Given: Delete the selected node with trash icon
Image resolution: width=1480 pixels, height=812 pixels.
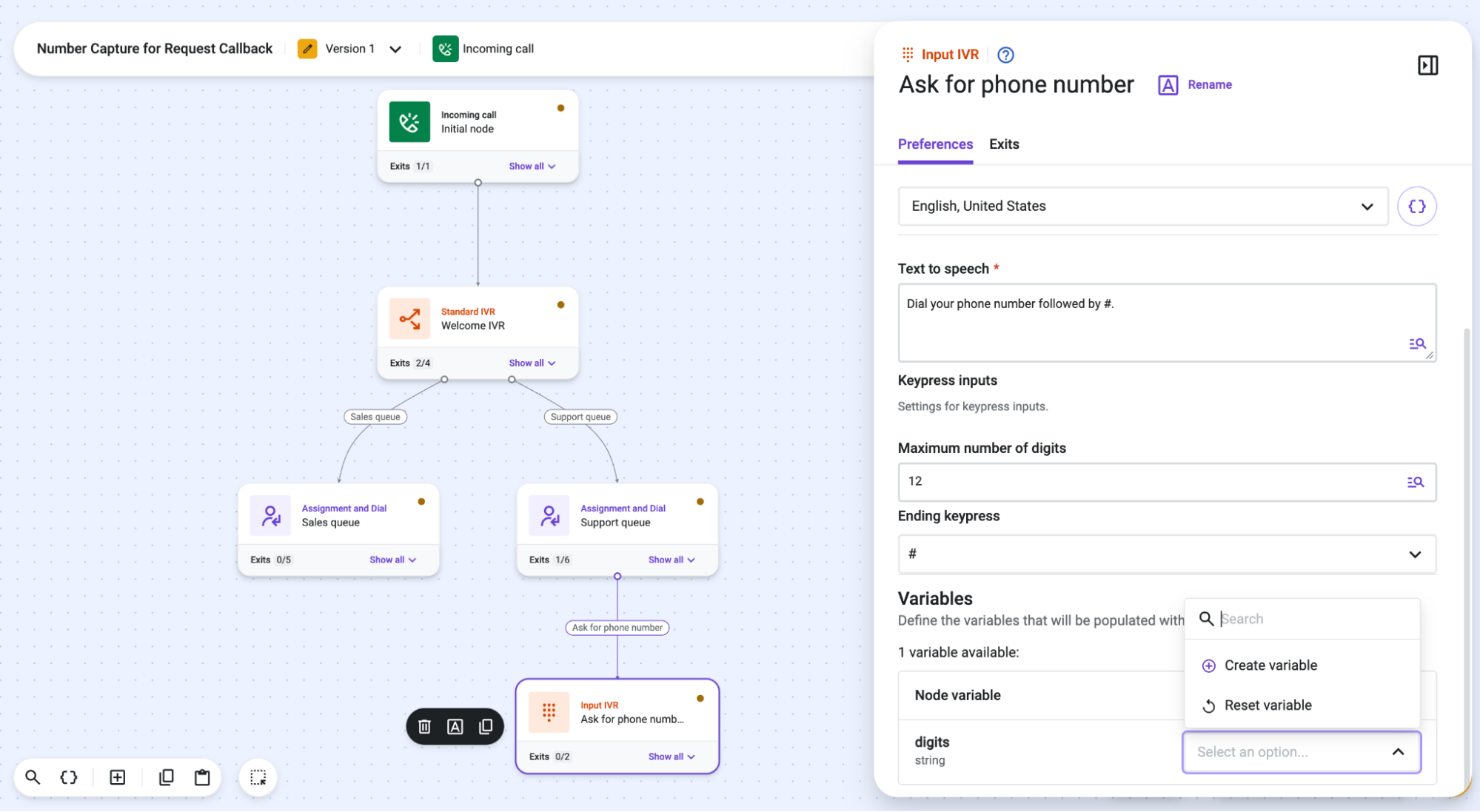Looking at the screenshot, I should pos(424,727).
